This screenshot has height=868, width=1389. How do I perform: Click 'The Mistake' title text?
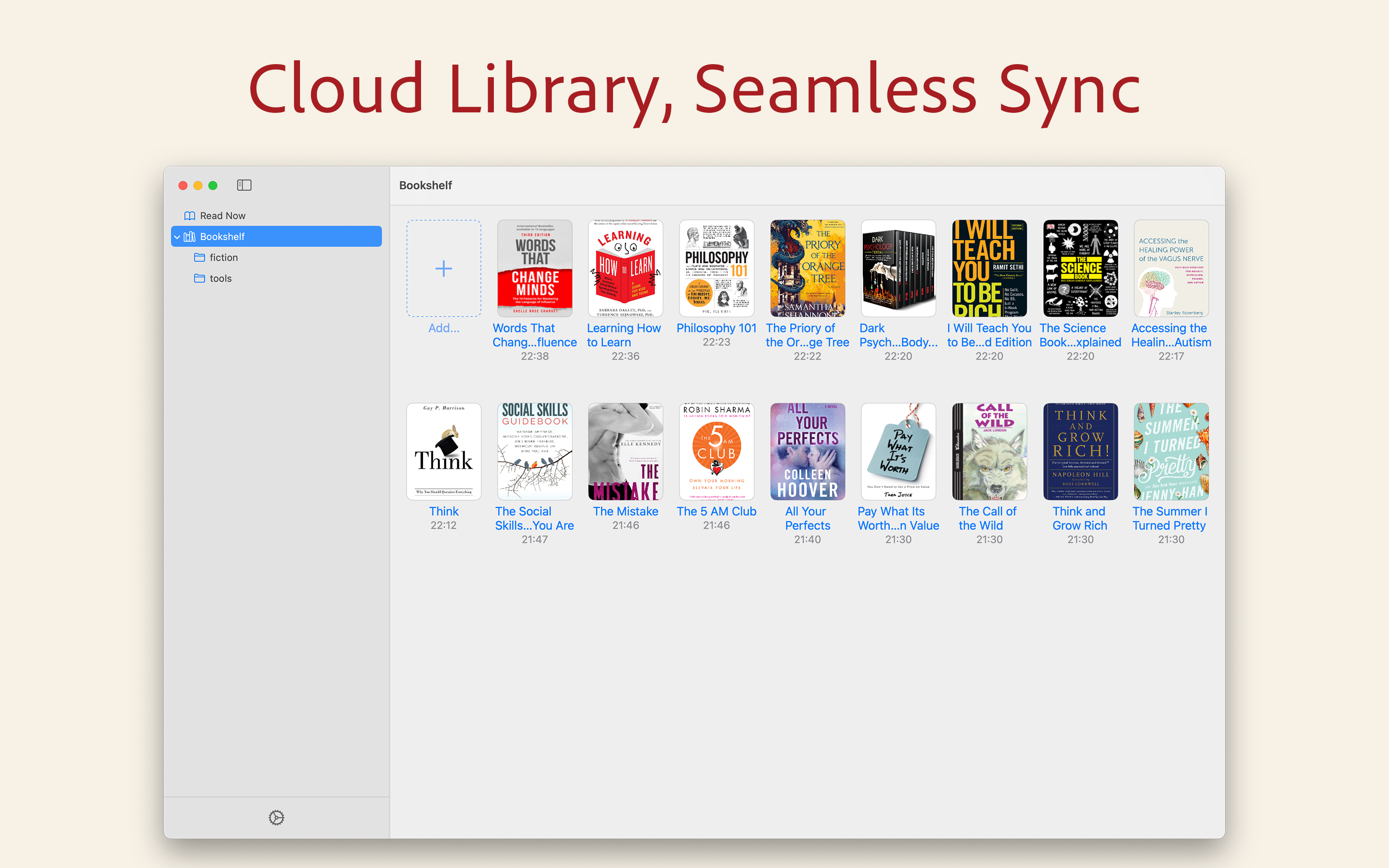[x=625, y=511]
